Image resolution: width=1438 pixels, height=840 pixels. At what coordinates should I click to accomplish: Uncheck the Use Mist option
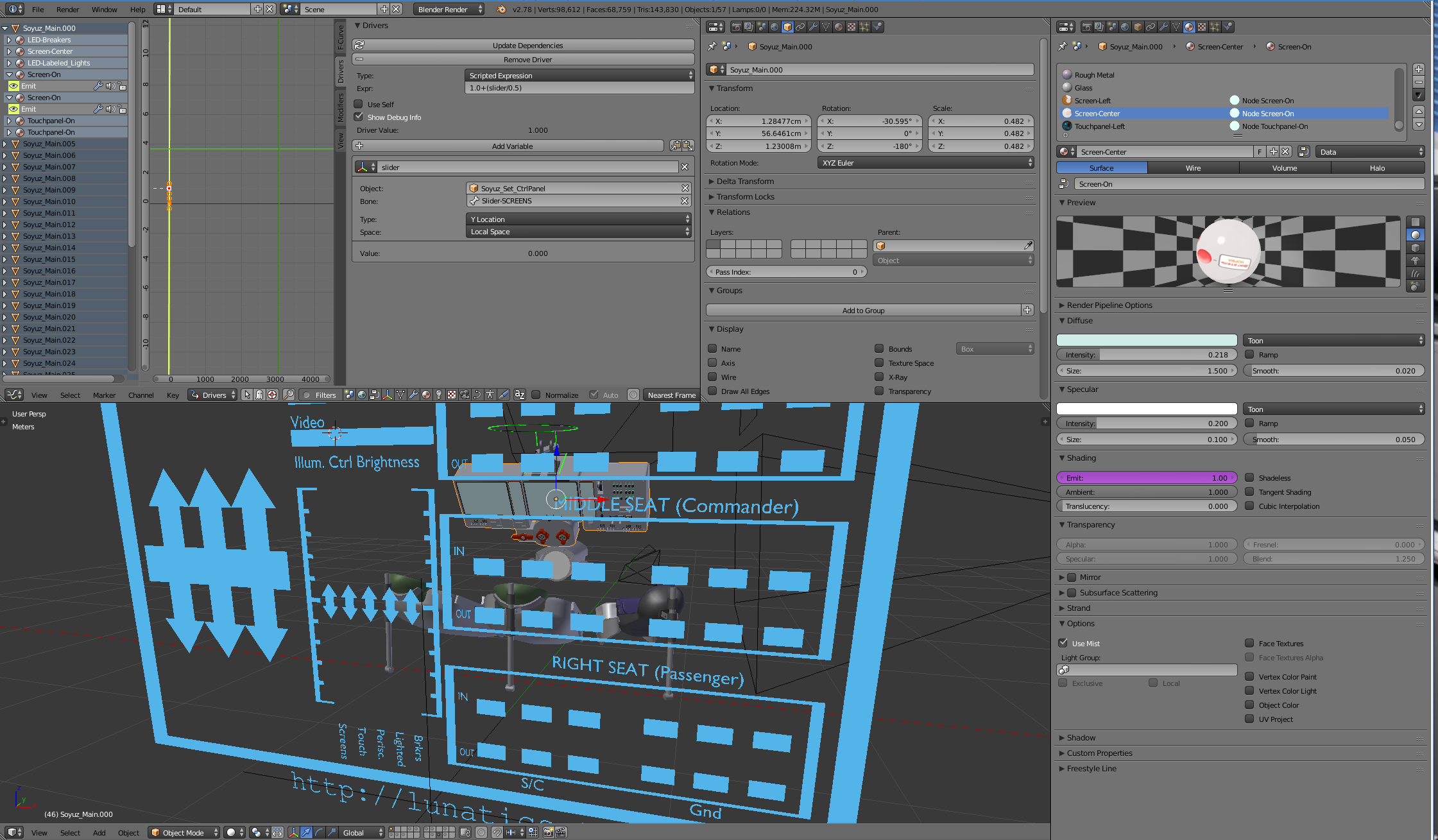[x=1063, y=643]
